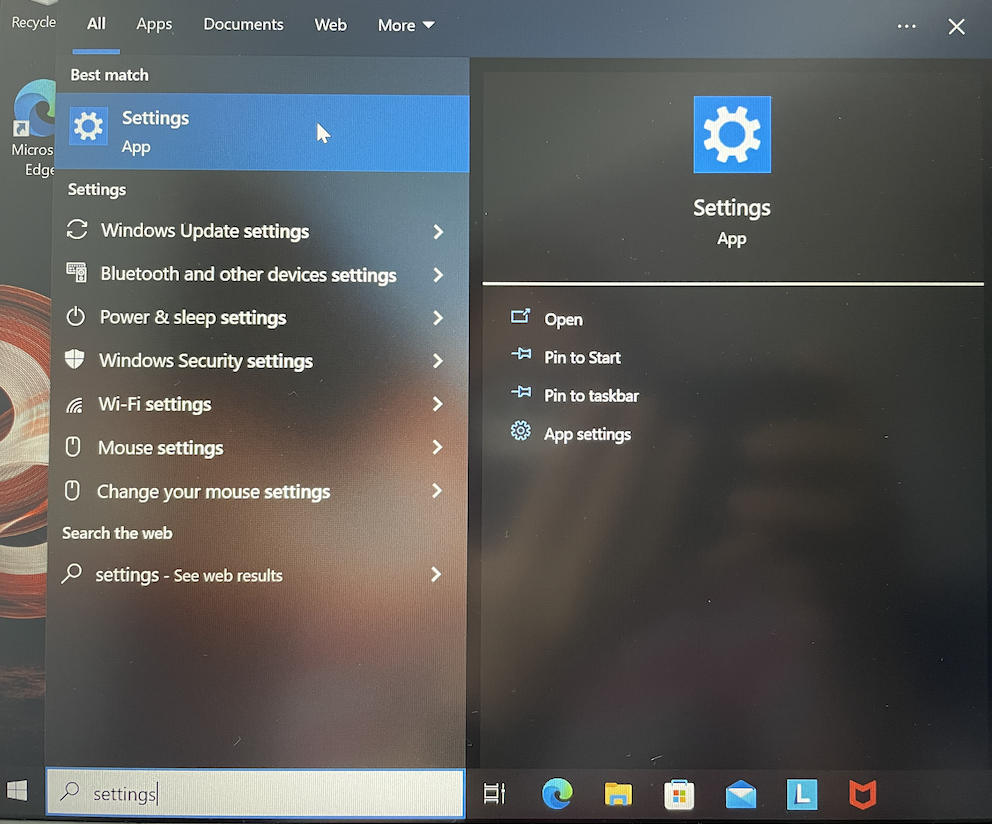Screen dimensions: 992x824
Task: Choose Pin to taskbar
Action: coord(591,396)
